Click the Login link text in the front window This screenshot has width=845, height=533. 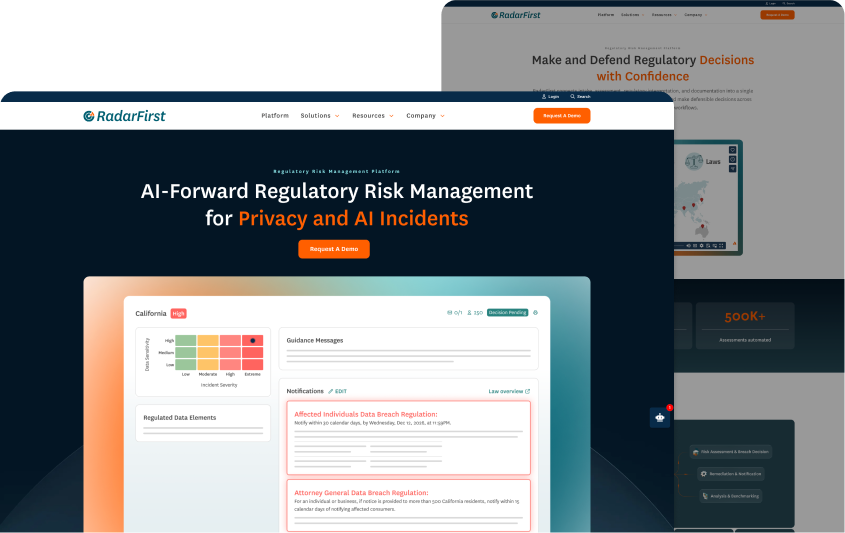tap(553, 96)
